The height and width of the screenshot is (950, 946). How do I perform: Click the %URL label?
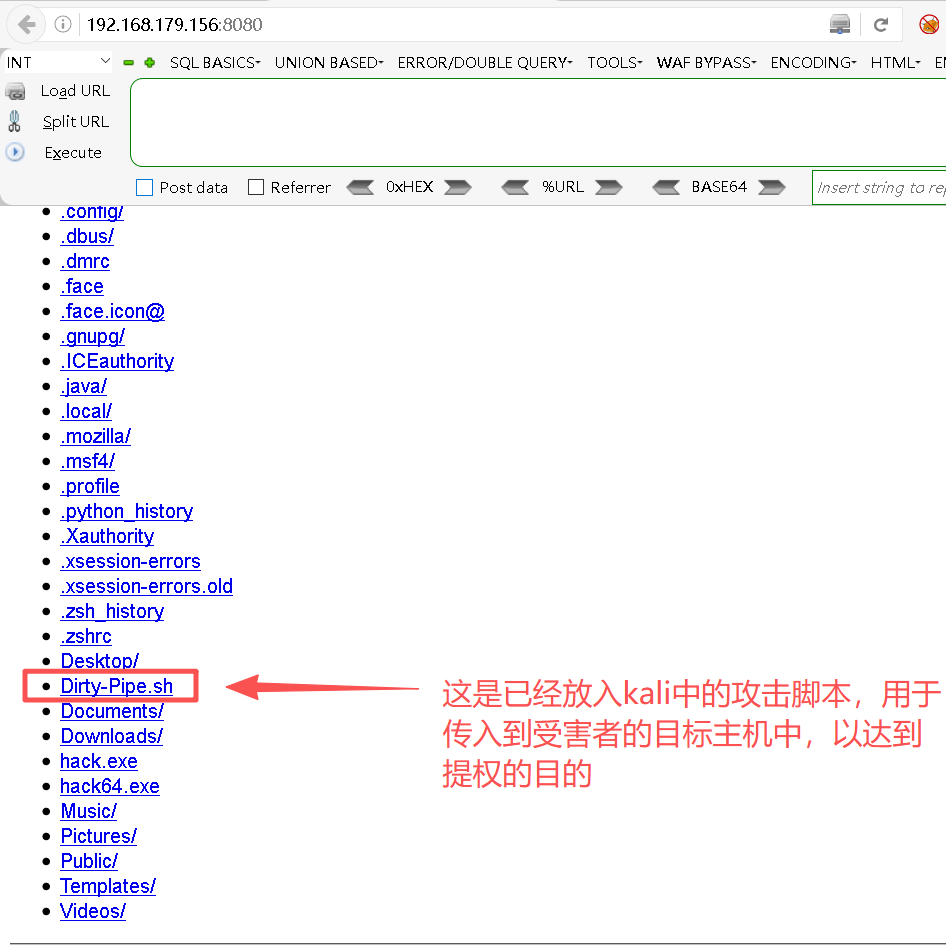tap(563, 187)
